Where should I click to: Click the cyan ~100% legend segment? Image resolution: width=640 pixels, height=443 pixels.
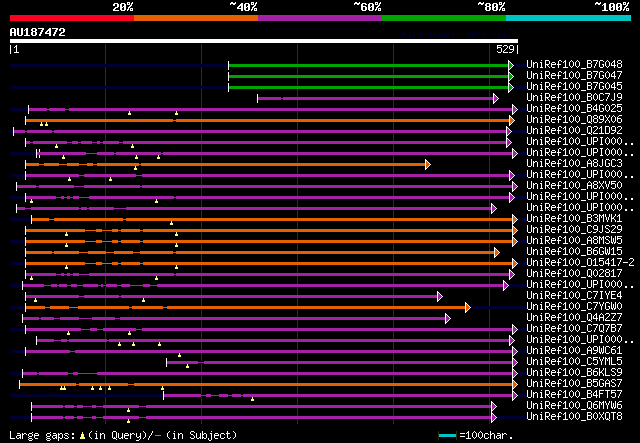(x=569, y=18)
